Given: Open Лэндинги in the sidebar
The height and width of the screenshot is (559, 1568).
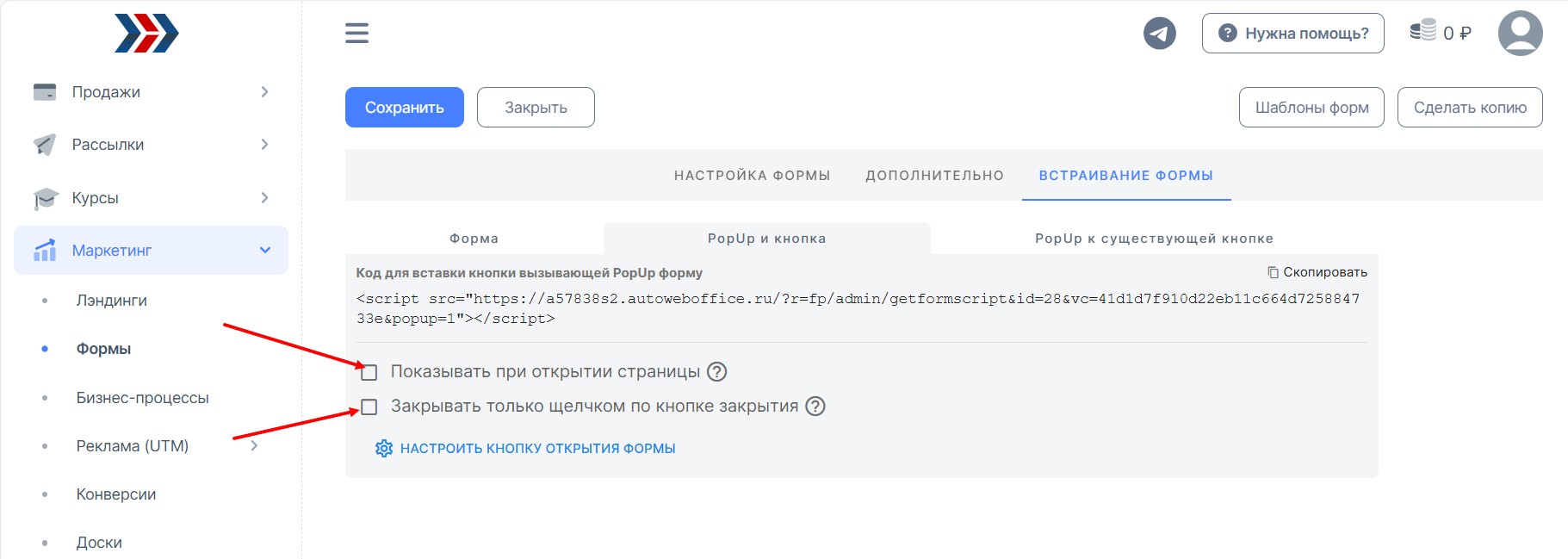Looking at the screenshot, I should (x=111, y=301).
